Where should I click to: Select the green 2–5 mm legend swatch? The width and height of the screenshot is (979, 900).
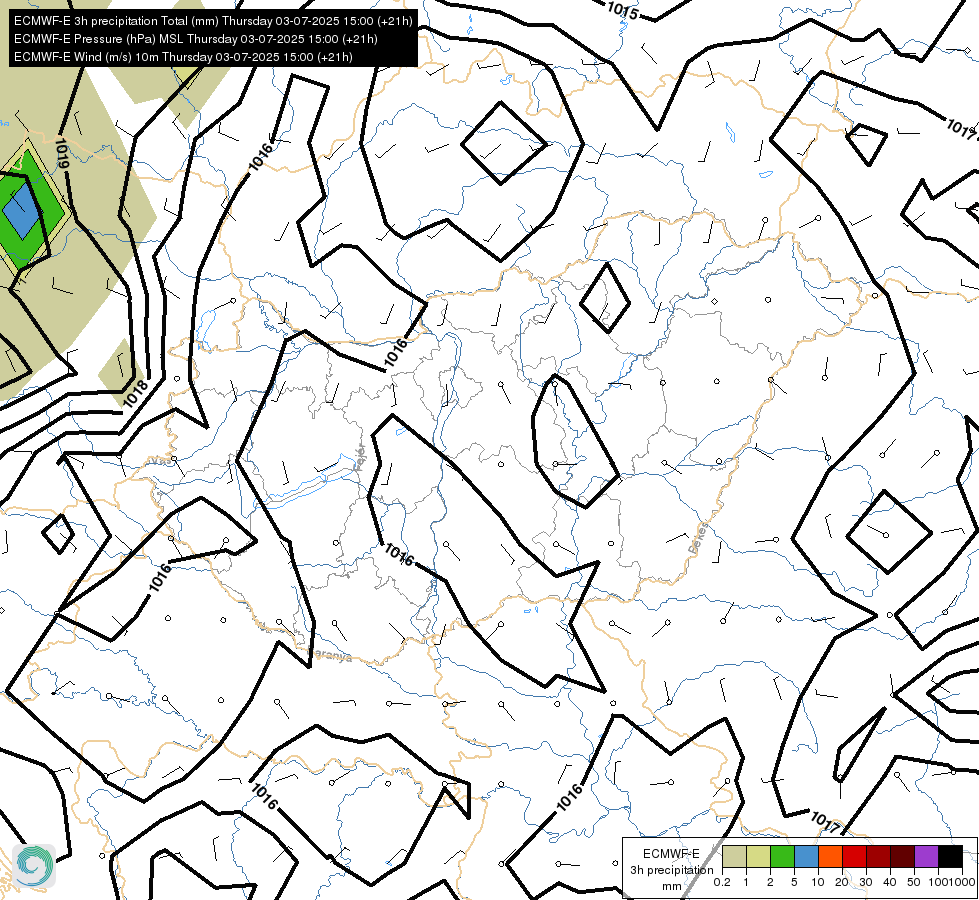(x=782, y=857)
